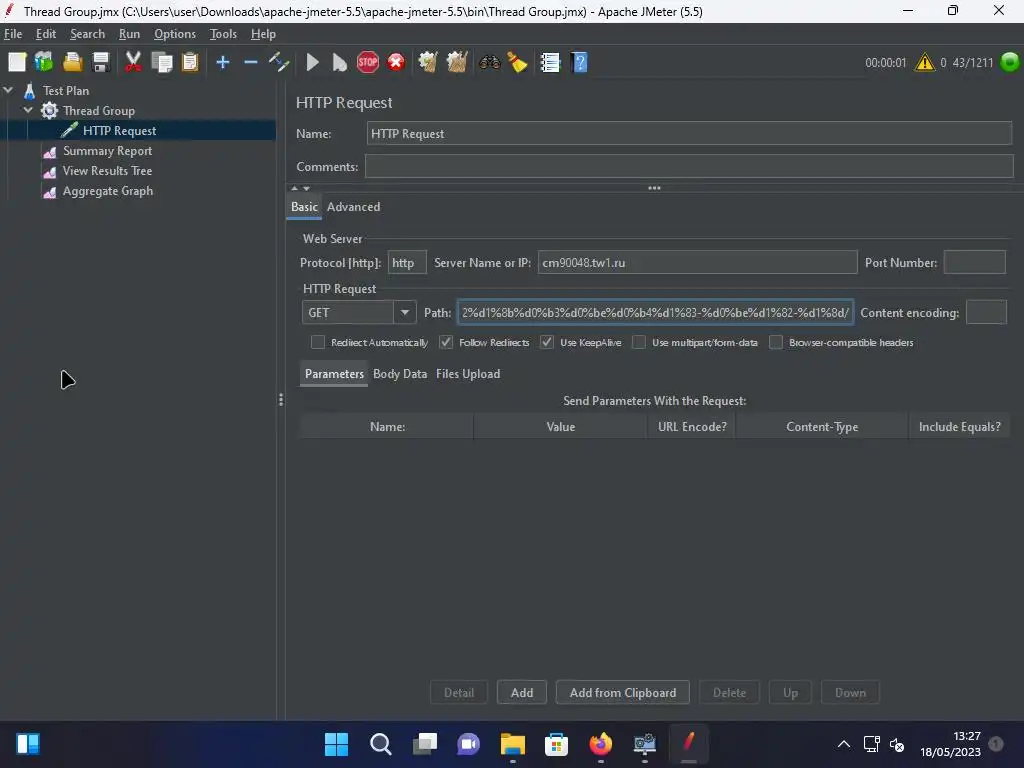Viewport: 1024px width, 768px height.
Task: Open Windows Start menu on taskbar
Action: [x=336, y=744]
